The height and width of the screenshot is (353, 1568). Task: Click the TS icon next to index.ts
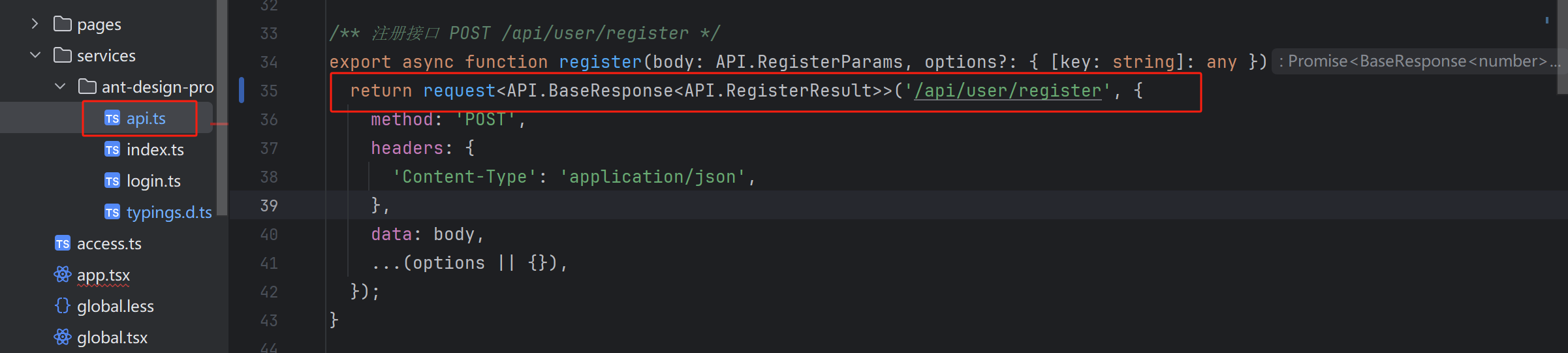pos(112,149)
